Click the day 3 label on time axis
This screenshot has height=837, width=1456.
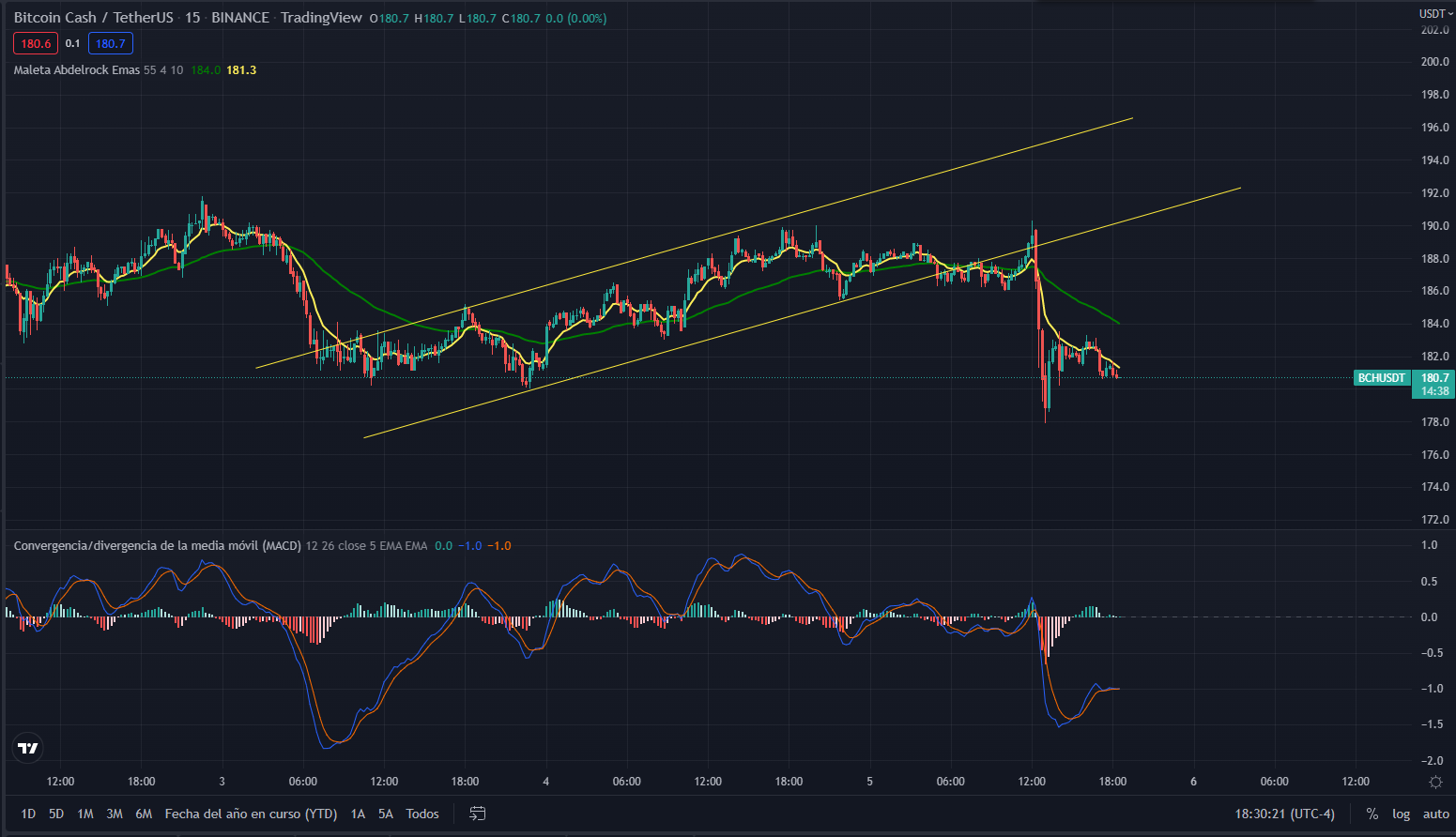click(x=222, y=782)
